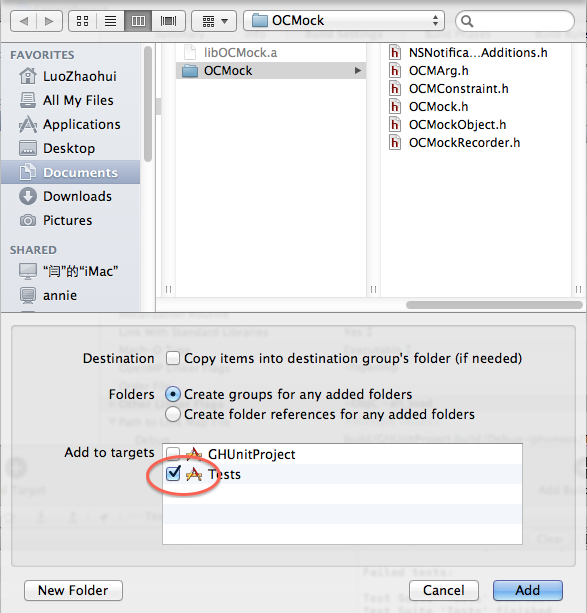Switch to list view mode
The image size is (587, 613).
point(110,21)
